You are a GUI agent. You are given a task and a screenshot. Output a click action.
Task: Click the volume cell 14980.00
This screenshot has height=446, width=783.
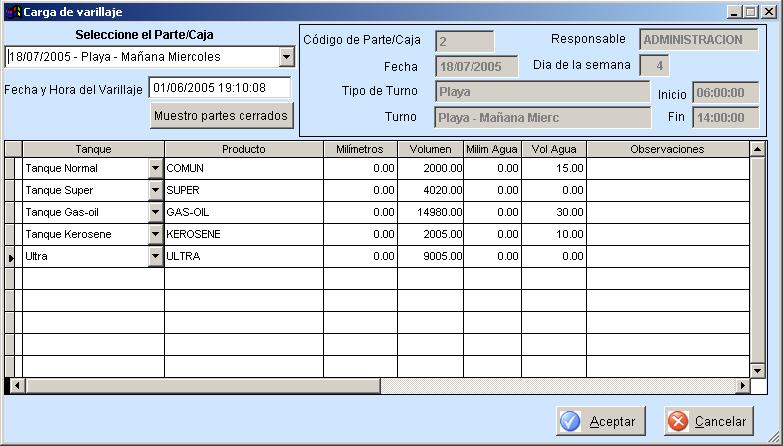[430, 213]
